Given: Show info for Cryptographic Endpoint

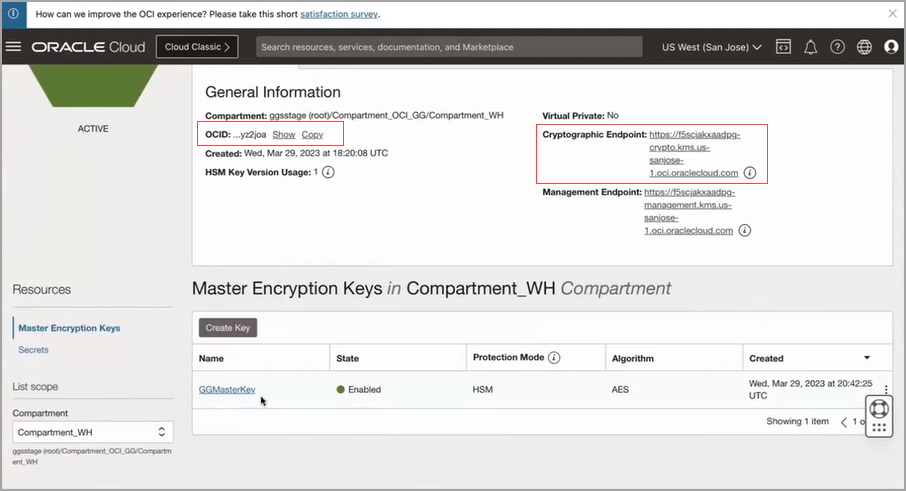Looking at the screenshot, I should [749, 173].
